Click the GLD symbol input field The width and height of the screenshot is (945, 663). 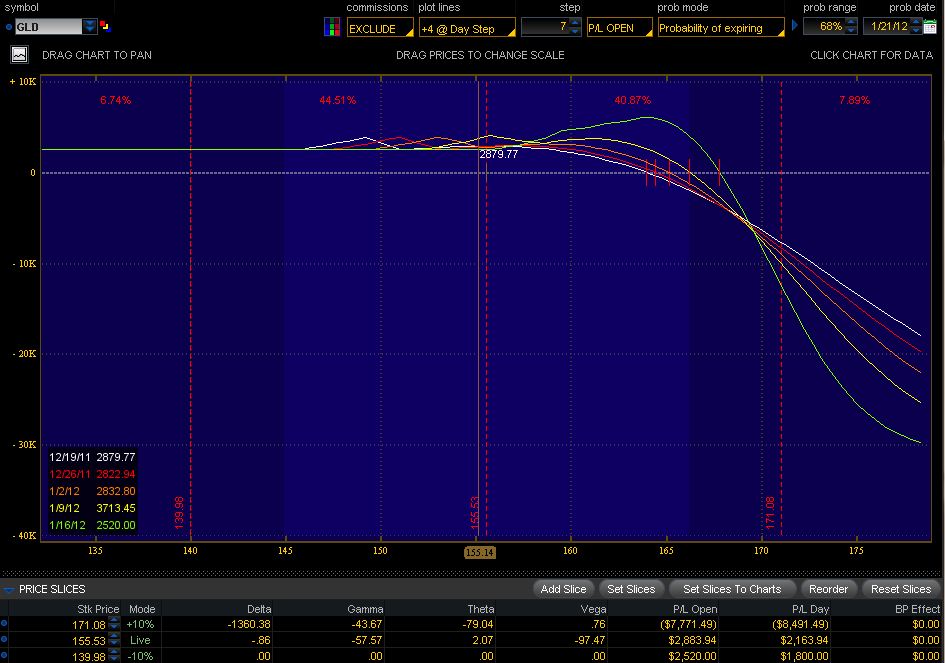pos(48,27)
